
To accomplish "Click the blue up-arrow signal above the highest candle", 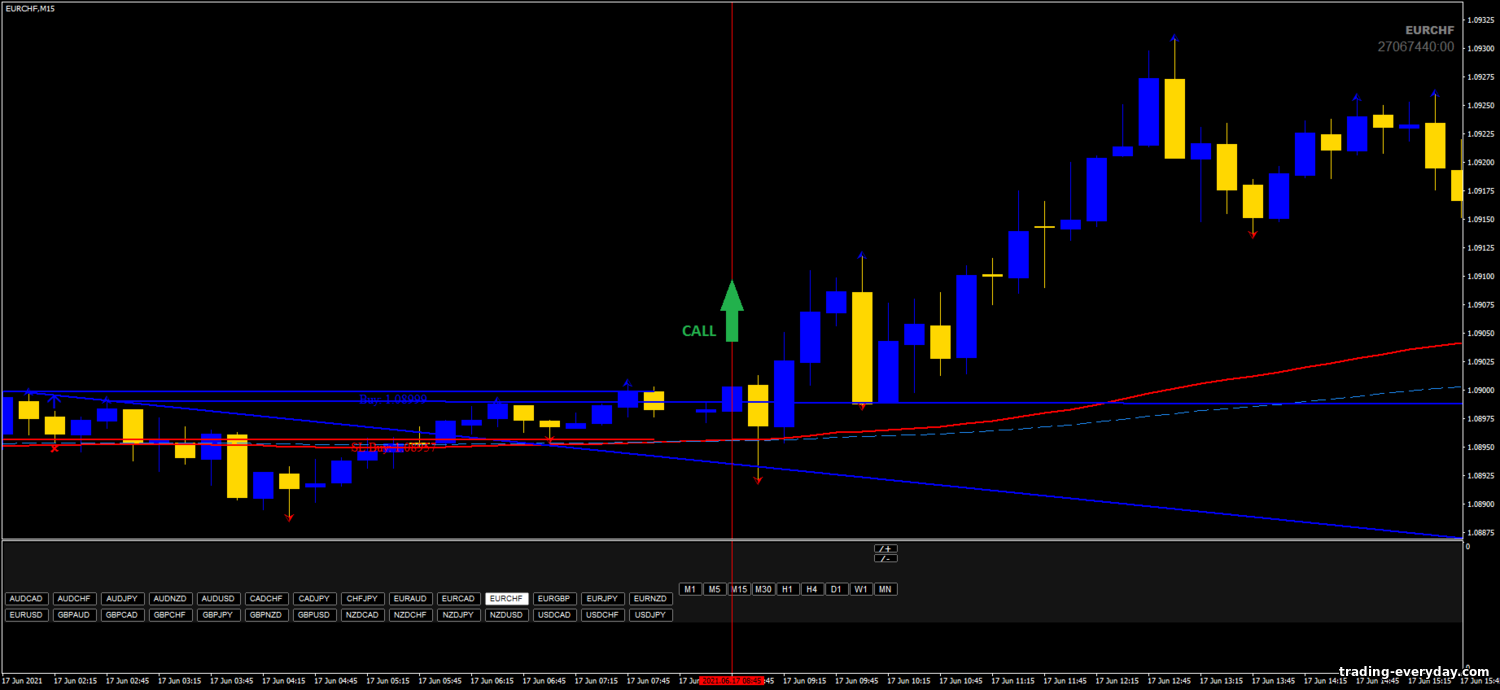I will pos(1174,39).
